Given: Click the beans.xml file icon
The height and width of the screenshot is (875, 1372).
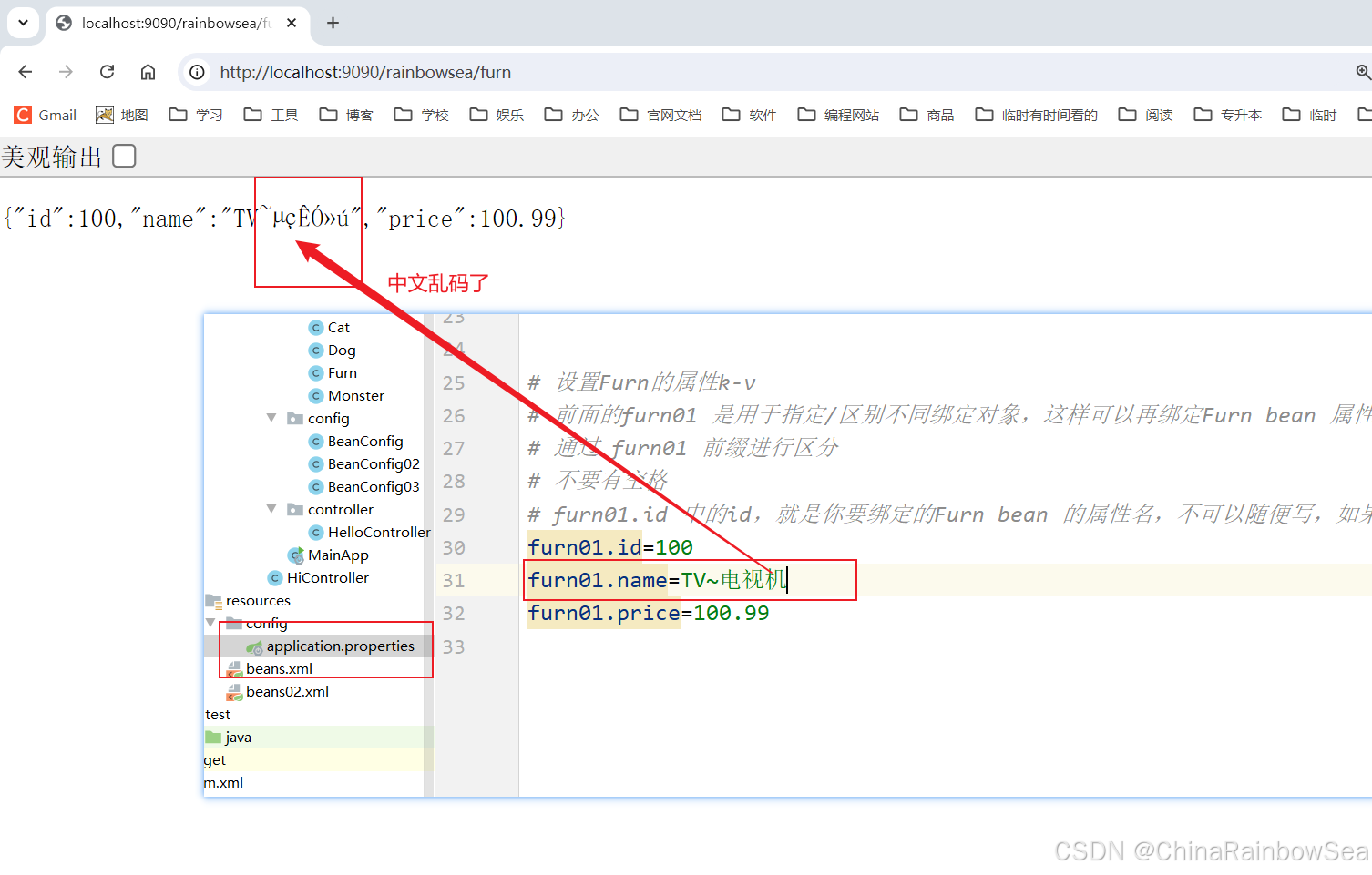Looking at the screenshot, I should coord(234,669).
